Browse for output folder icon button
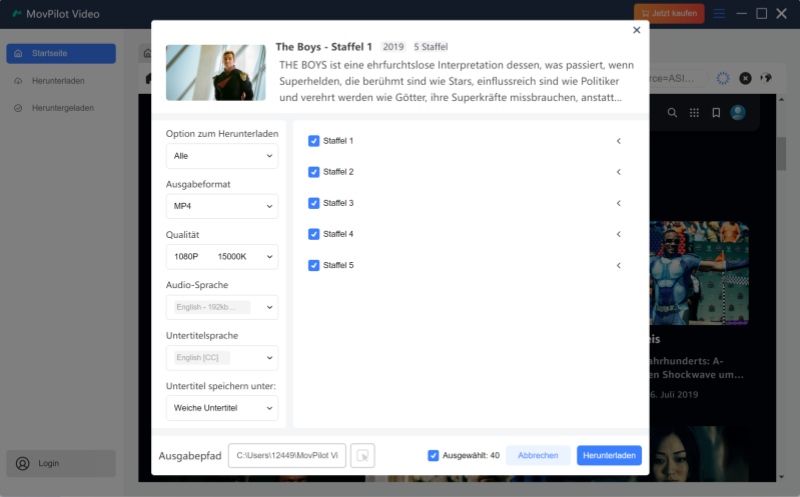Image resolution: width=800 pixels, height=497 pixels. [363, 456]
